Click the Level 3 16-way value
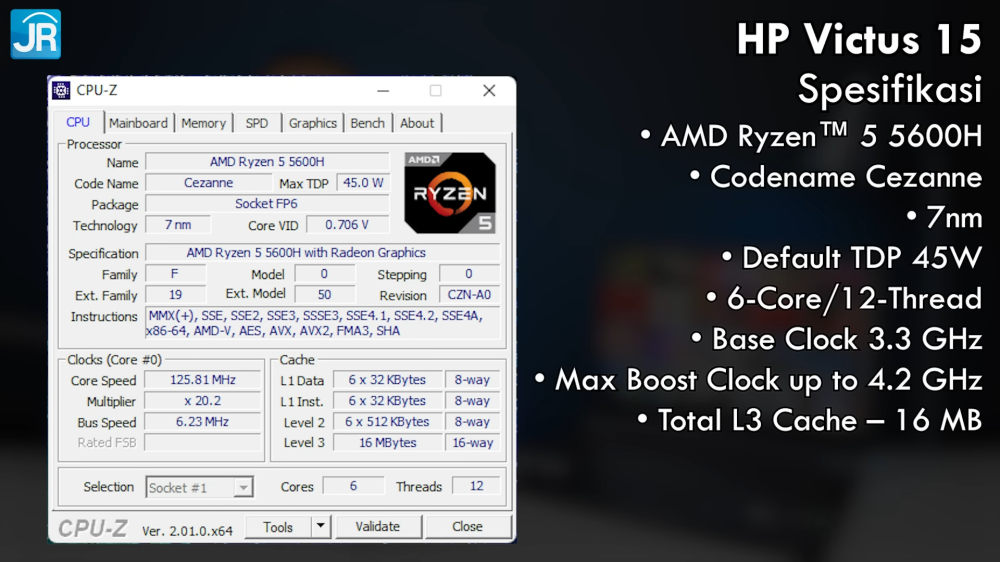1000x562 pixels. point(472,443)
